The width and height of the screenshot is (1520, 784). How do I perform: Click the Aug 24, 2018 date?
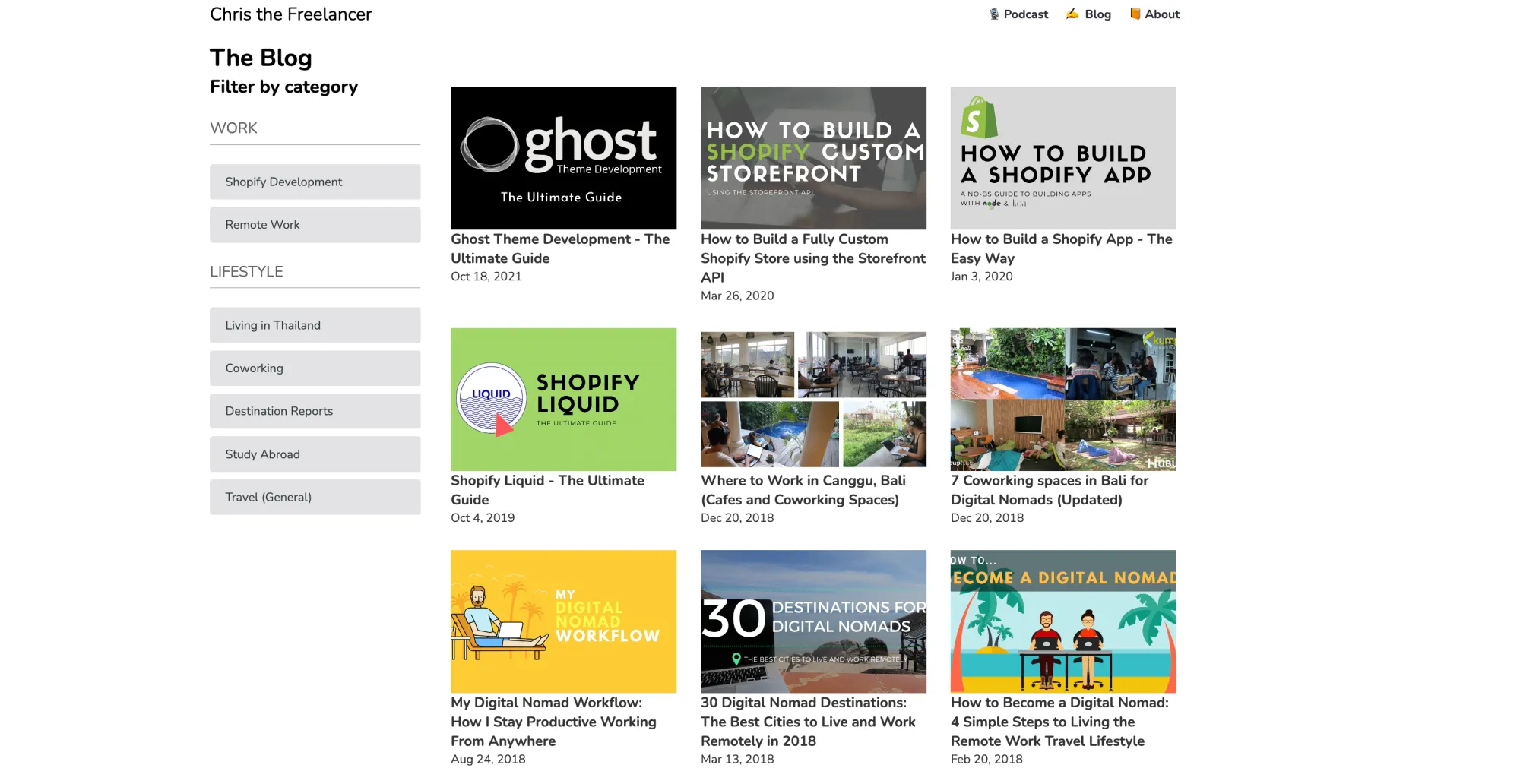coord(488,759)
